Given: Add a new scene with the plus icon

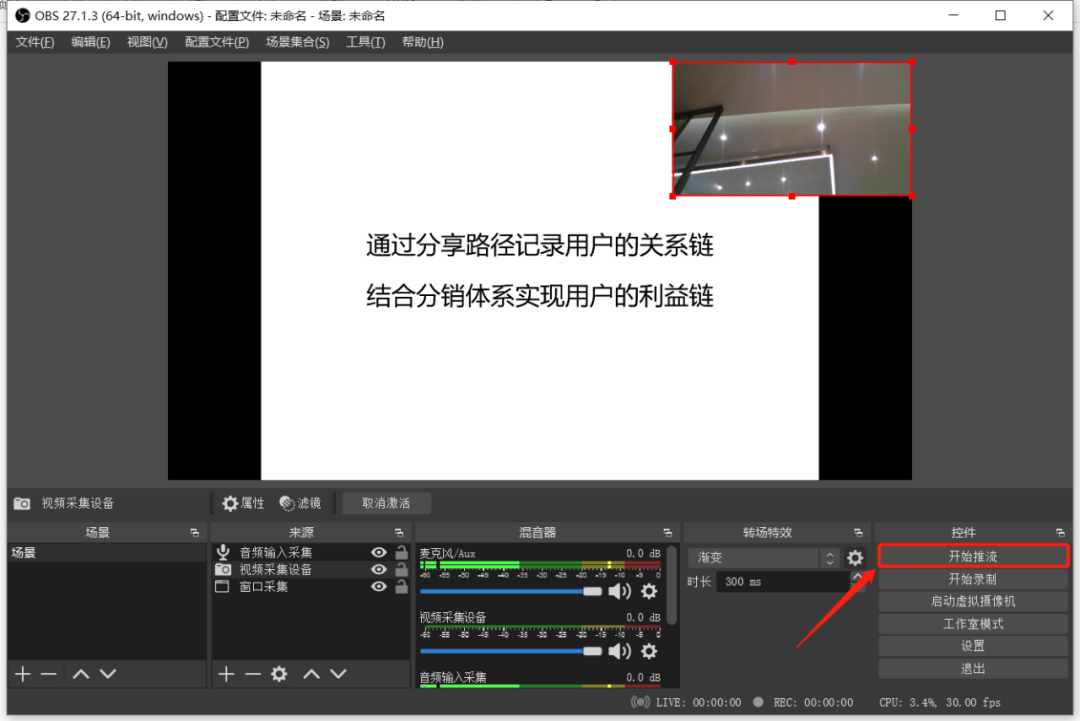Looking at the screenshot, I should pos(22,674).
